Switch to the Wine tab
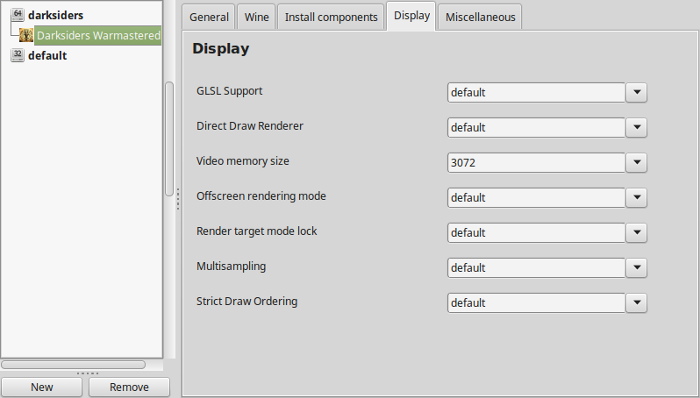This screenshot has width=700, height=398. coord(257,17)
